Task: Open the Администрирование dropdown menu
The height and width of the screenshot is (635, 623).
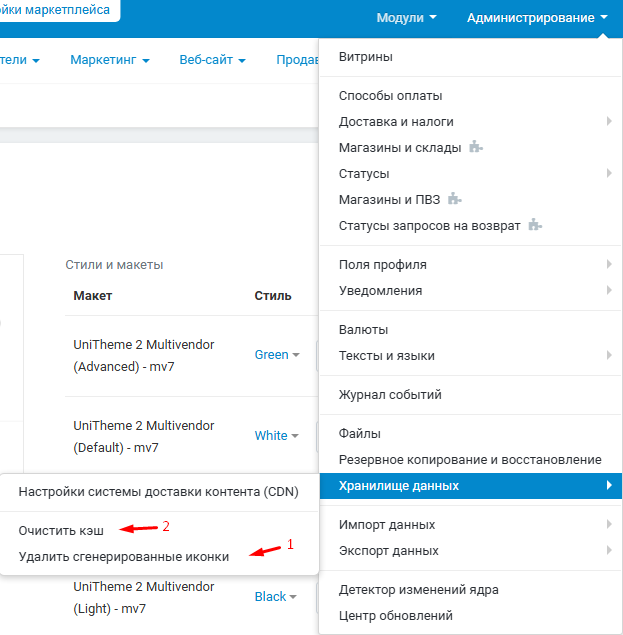Action: pos(537,18)
